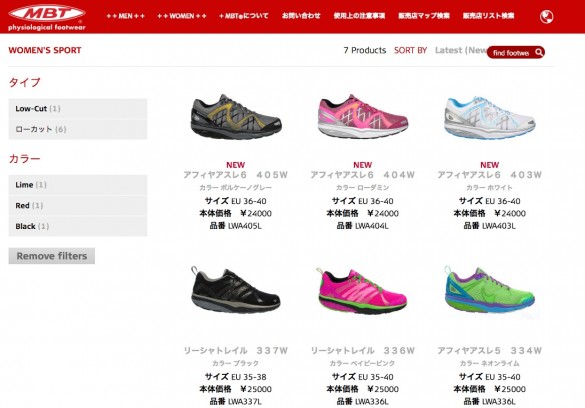585x408 pixels.
Task: Filter by Lime color
Action: click(x=78, y=185)
